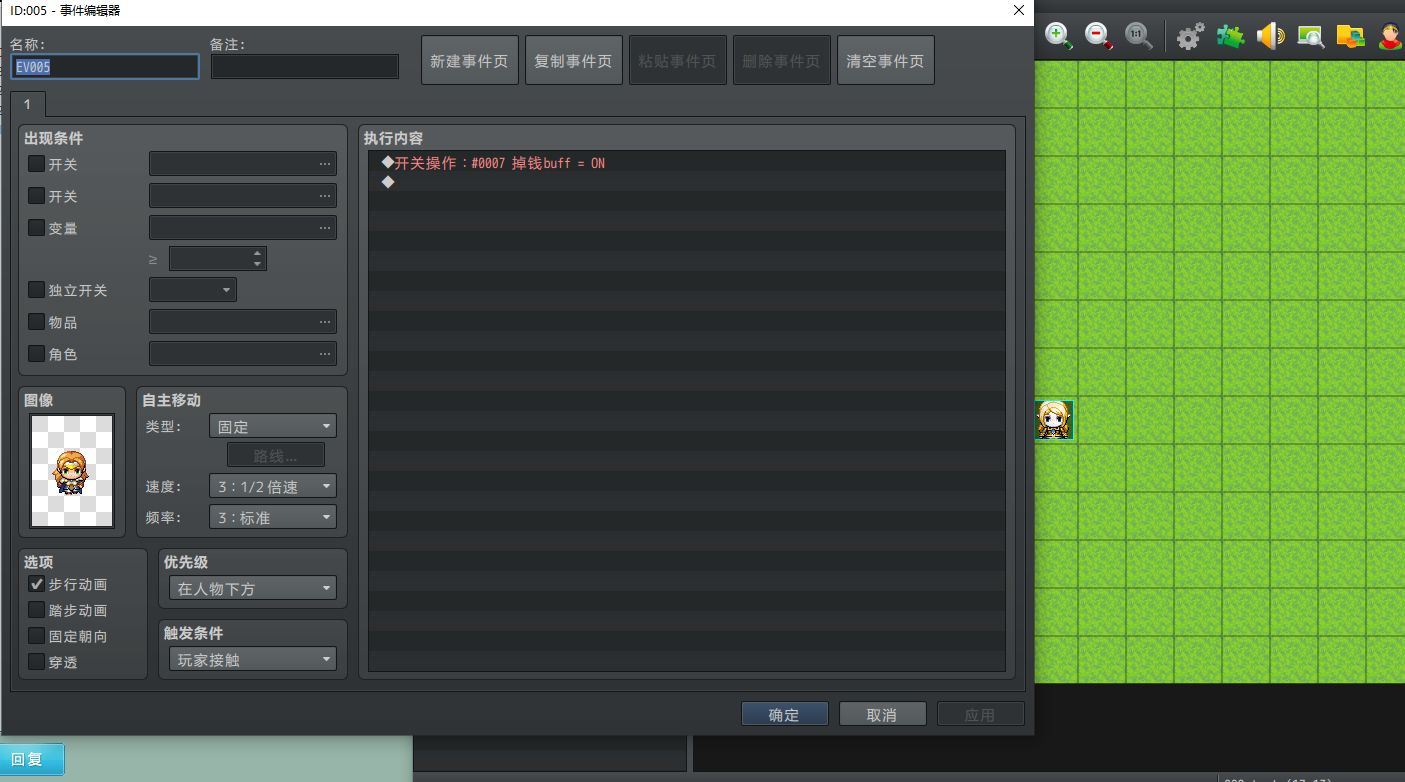Viewport: 1405px width, 782px height.
Task: Cancel with the 取消 button
Action: coord(882,714)
